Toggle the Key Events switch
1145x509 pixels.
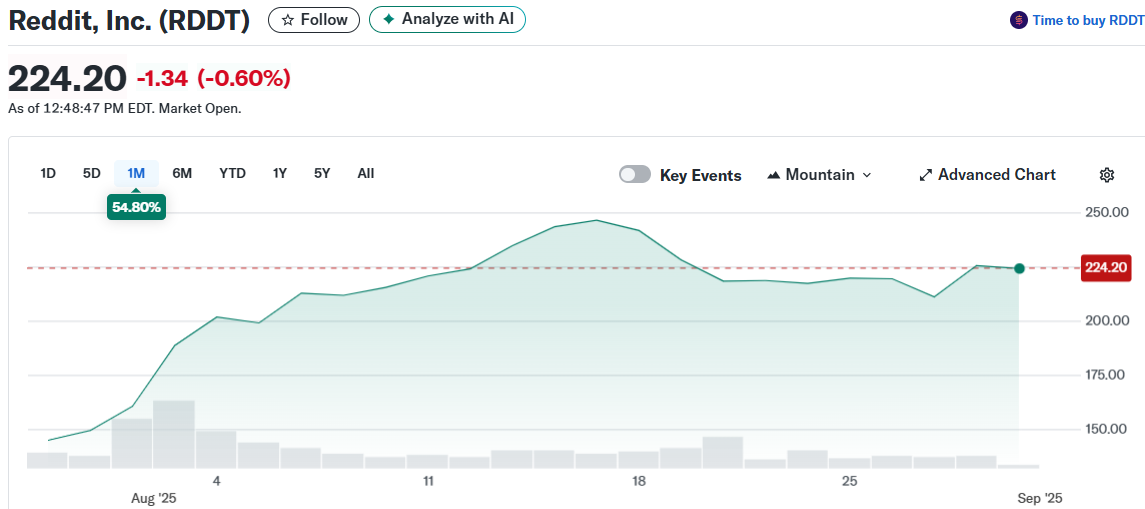tap(635, 175)
